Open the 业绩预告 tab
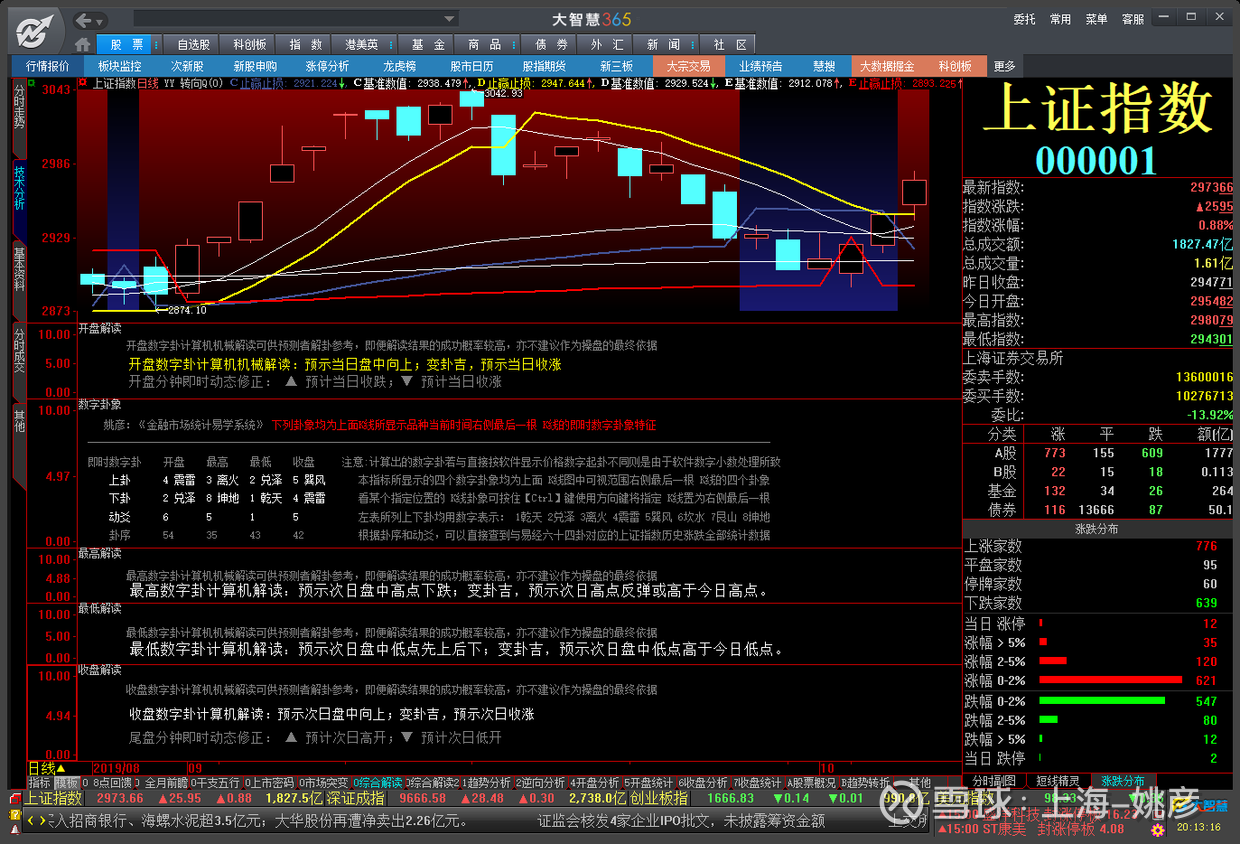Screen dimensions: 1240x844 pyautogui.click(x=760, y=66)
